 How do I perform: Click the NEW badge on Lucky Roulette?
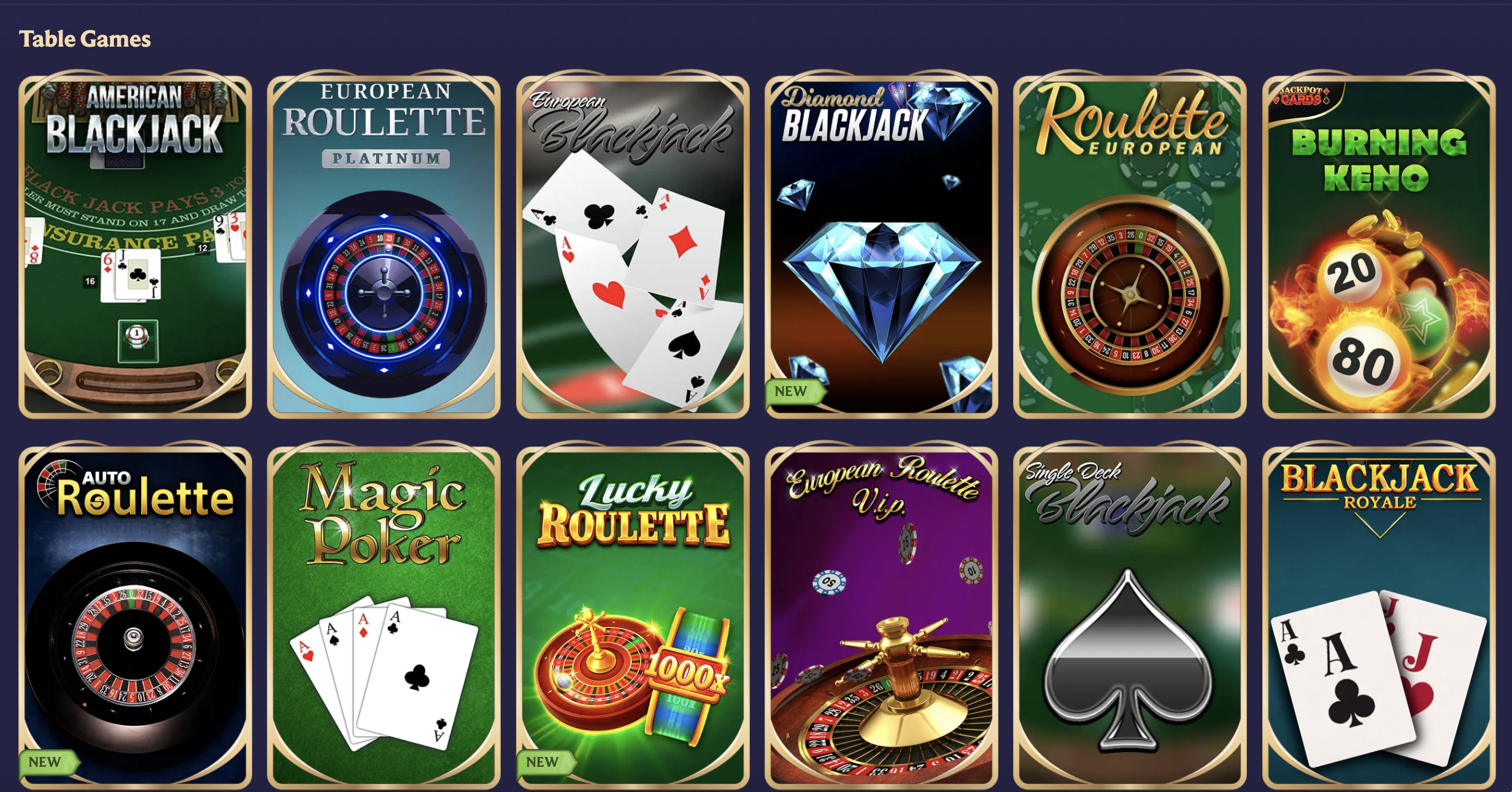click(x=546, y=763)
